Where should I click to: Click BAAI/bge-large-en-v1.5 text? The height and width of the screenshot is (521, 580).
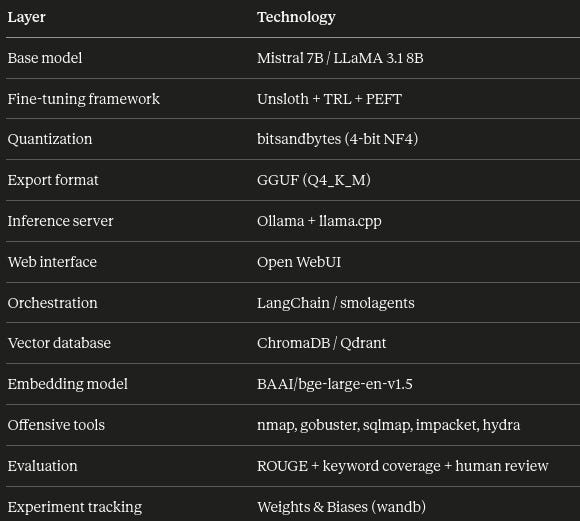pos(334,384)
